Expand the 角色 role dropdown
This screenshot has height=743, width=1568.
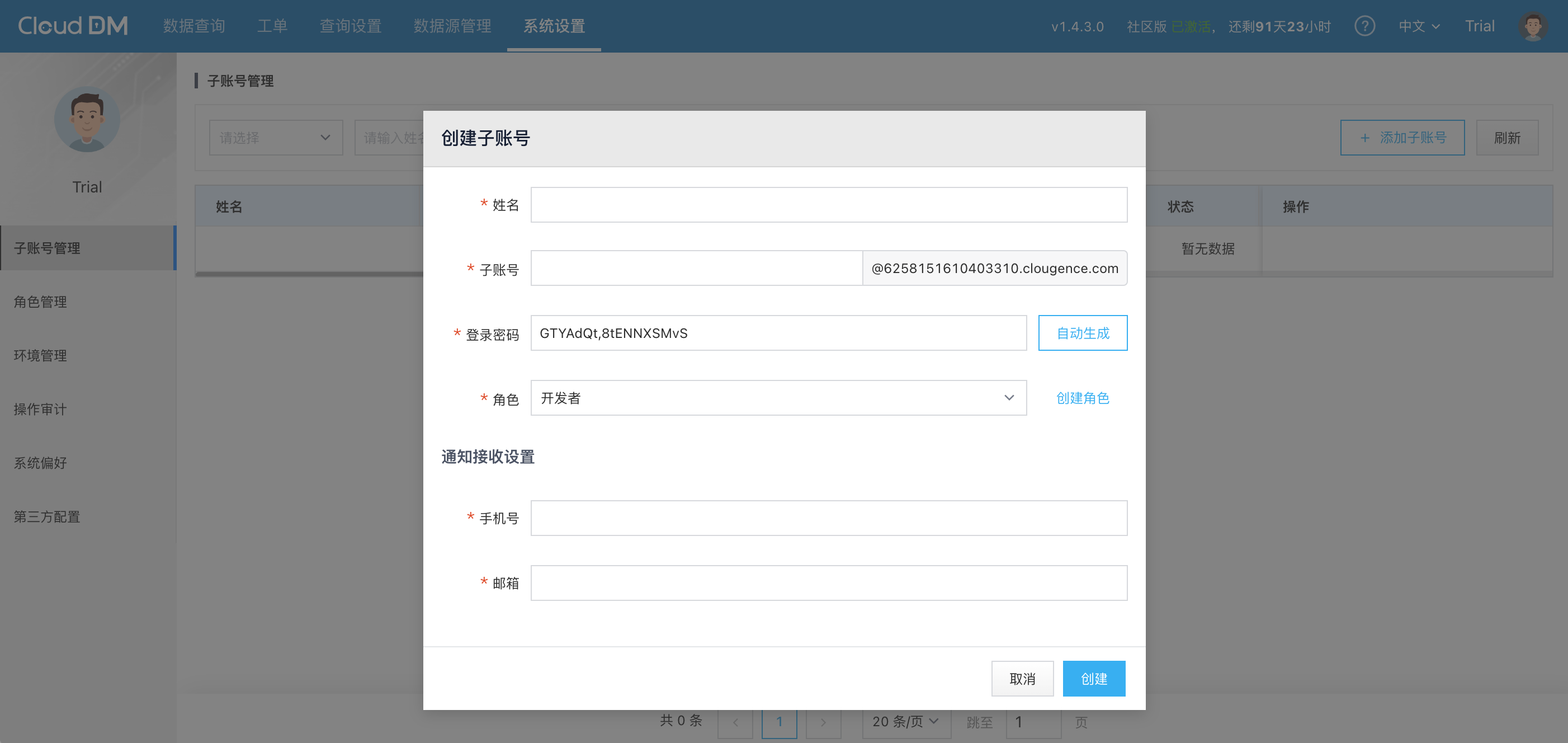pyautogui.click(x=778, y=398)
